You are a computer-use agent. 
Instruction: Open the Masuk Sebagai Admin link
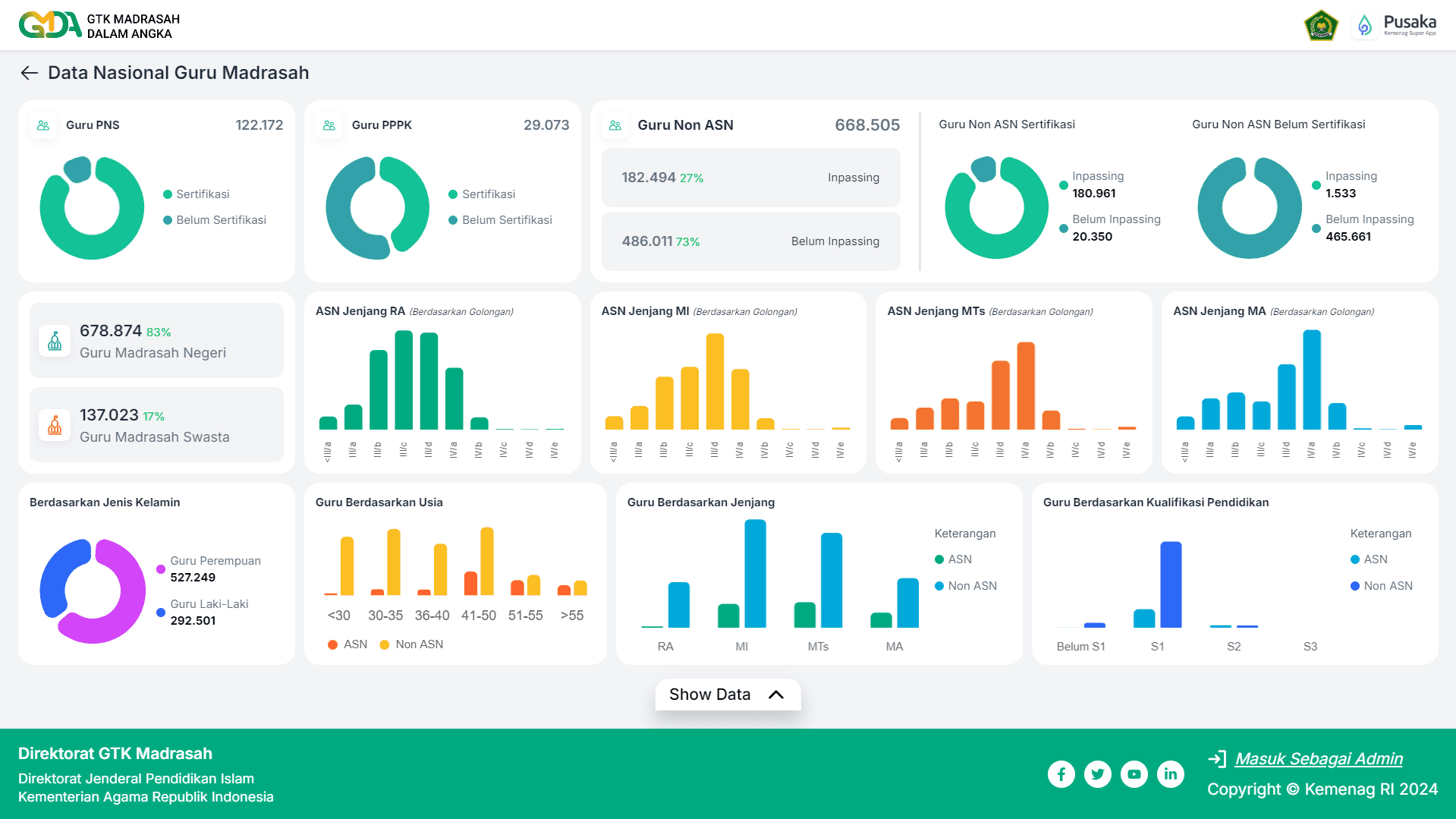pyautogui.click(x=1319, y=758)
